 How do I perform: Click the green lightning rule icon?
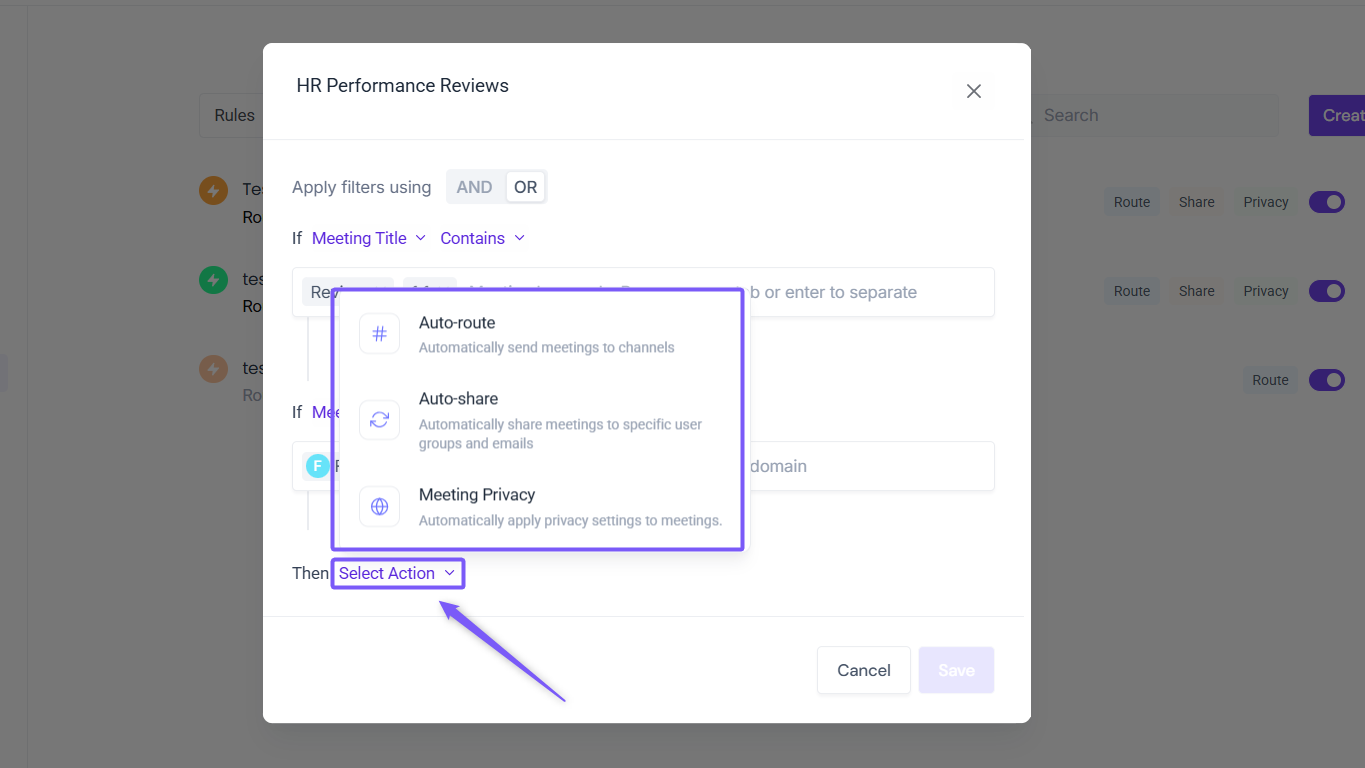213,279
